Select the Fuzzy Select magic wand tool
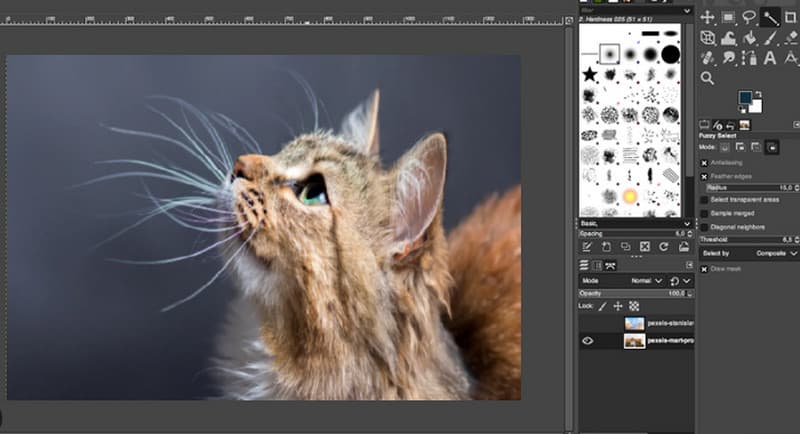The width and height of the screenshot is (800, 434). (770, 18)
